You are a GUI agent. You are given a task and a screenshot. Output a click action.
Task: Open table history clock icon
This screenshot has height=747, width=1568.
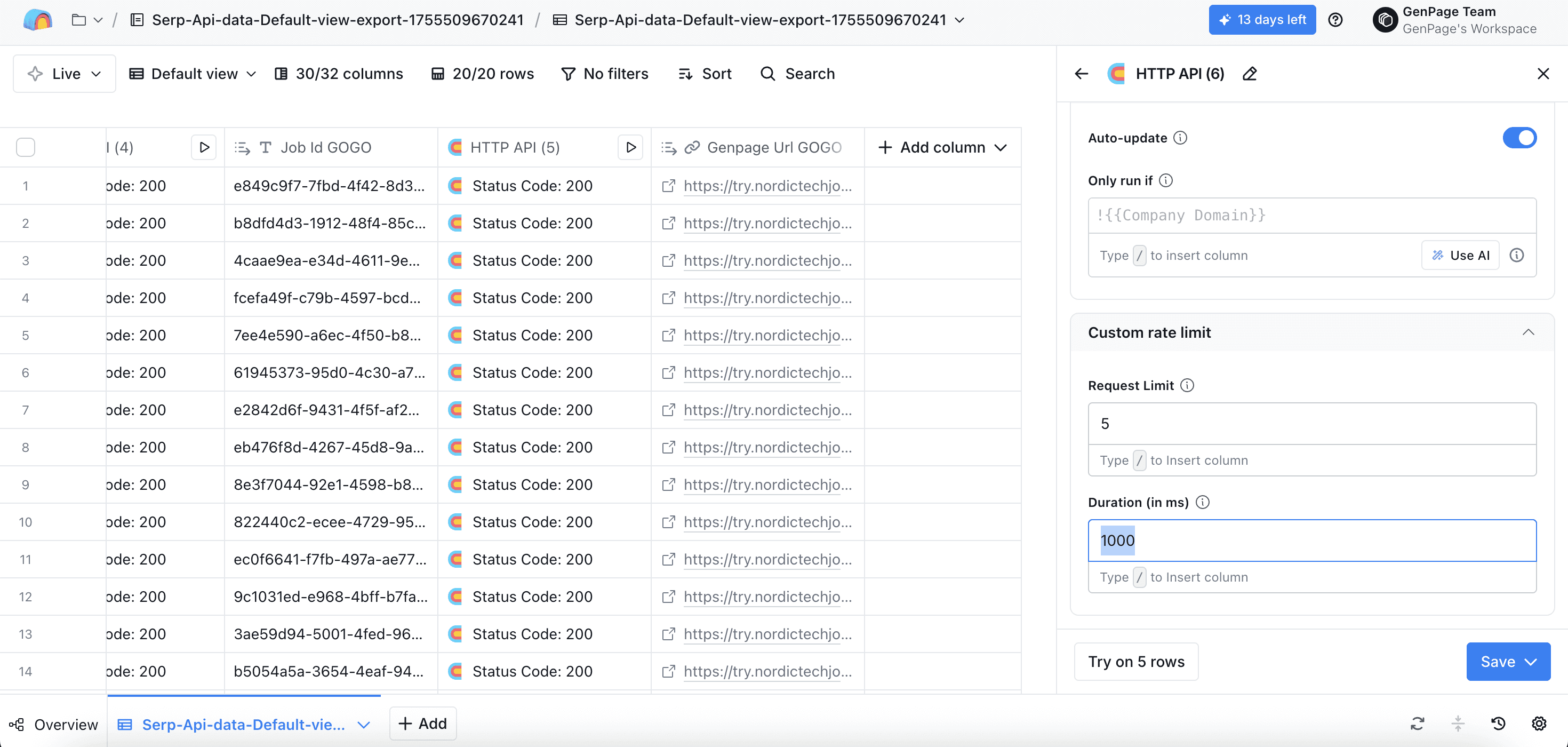click(x=1498, y=724)
